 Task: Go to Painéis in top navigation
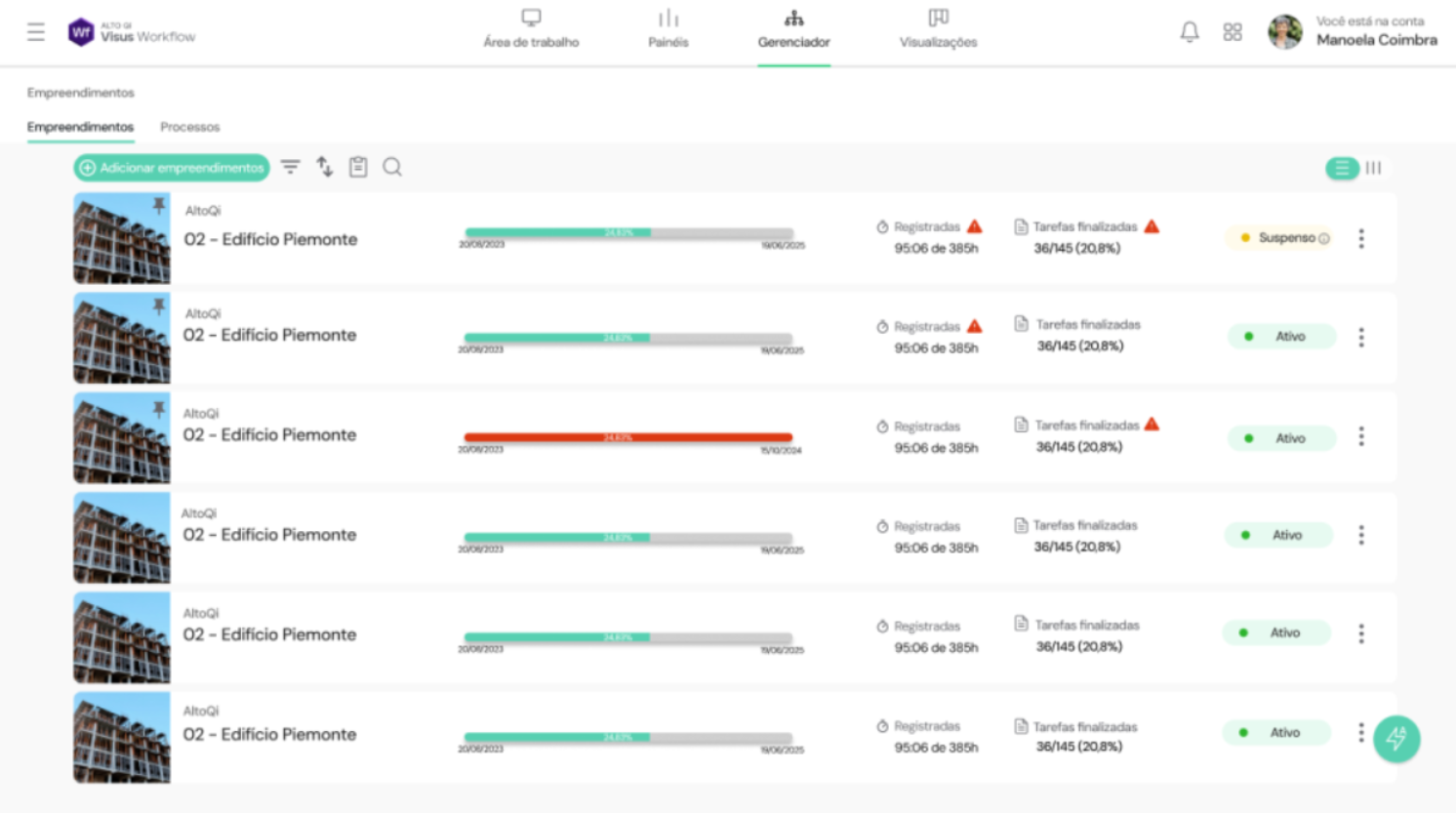click(x=667, y=29)
